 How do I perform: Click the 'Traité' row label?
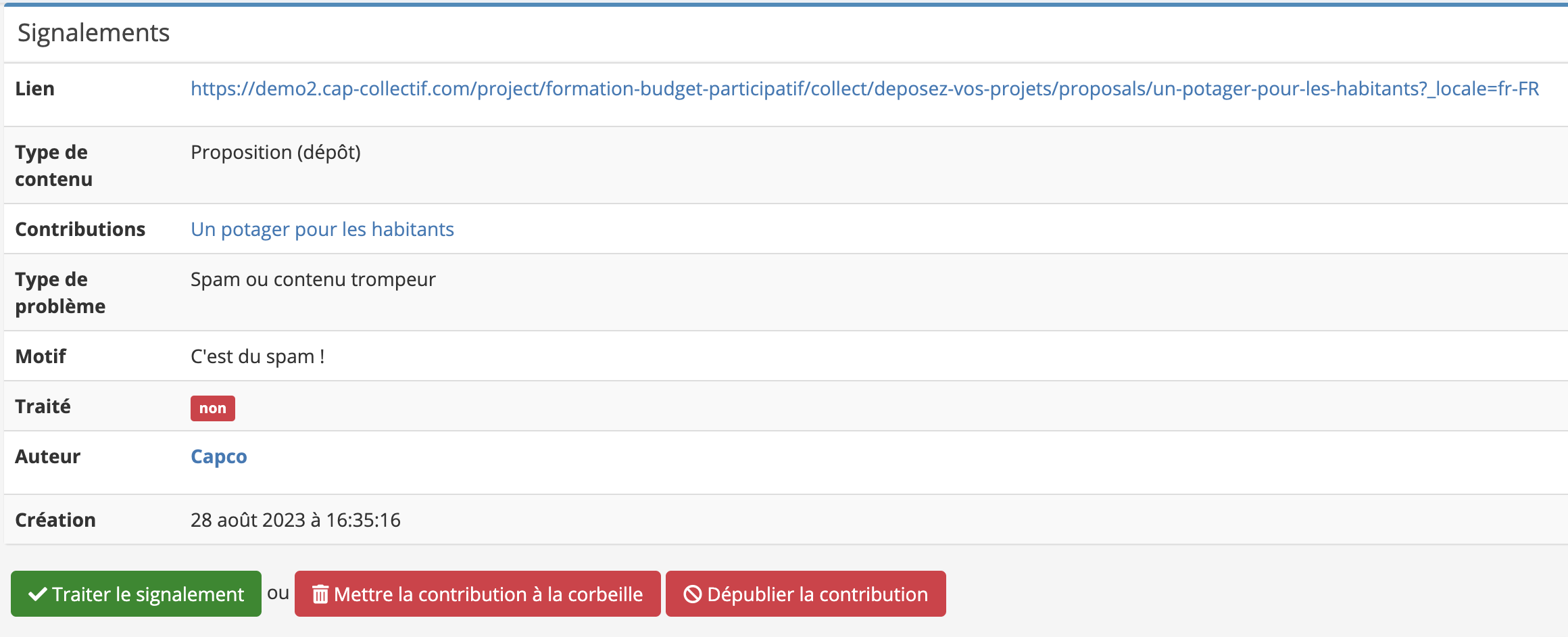[x=43, y=406]
